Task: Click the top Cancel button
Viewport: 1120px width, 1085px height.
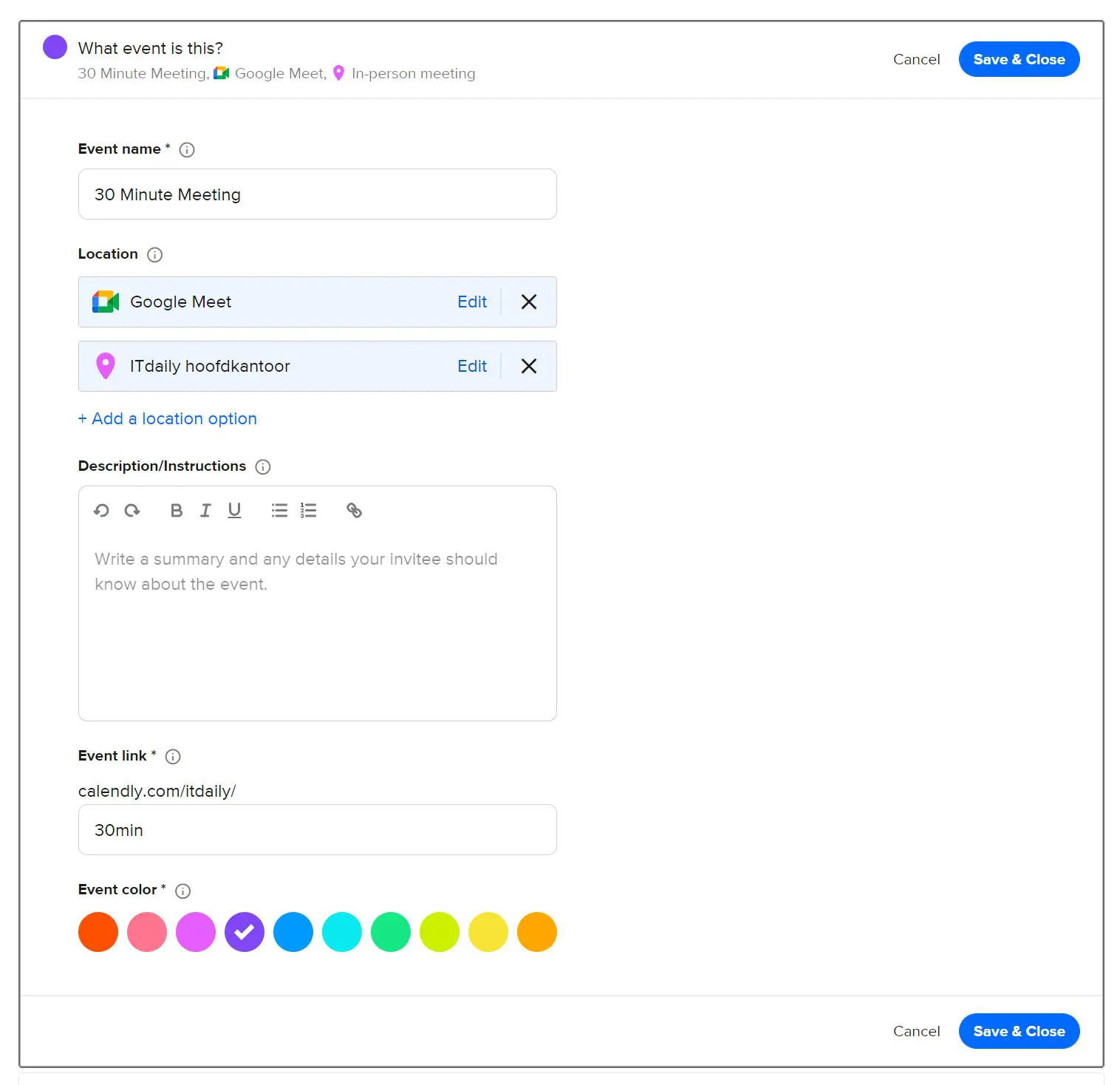Action: [916, 59]
